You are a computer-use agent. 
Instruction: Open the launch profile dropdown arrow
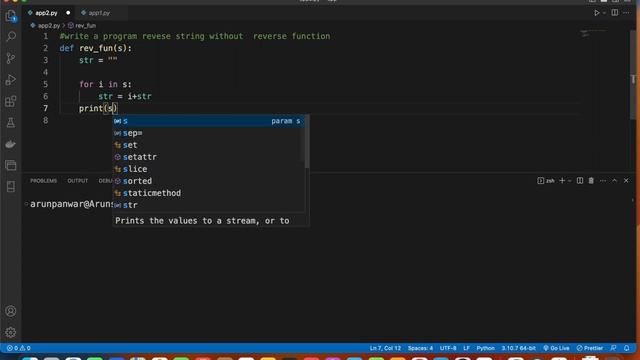tap(569, 181)
